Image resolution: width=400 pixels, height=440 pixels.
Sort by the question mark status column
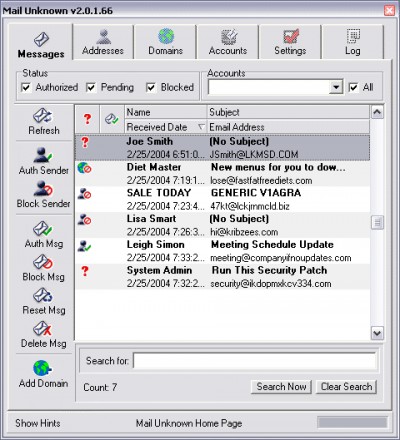[x=87, y=119]
